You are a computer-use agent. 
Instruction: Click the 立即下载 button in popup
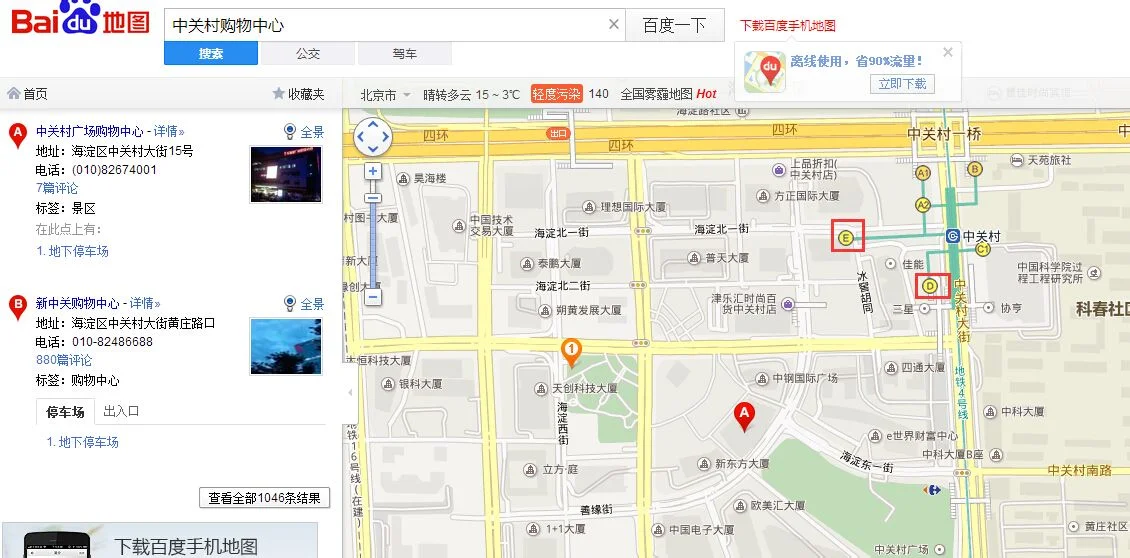click(x=902, y=84)
